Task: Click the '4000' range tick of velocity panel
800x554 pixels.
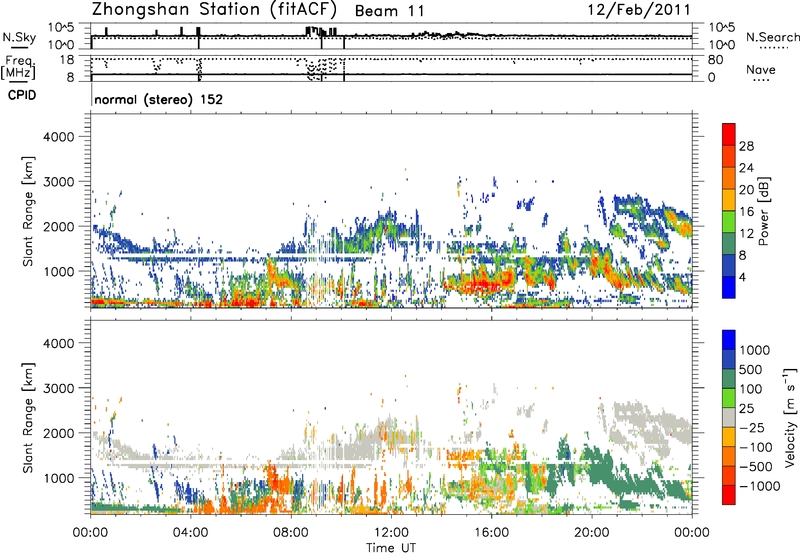Action: click(59, 343)
